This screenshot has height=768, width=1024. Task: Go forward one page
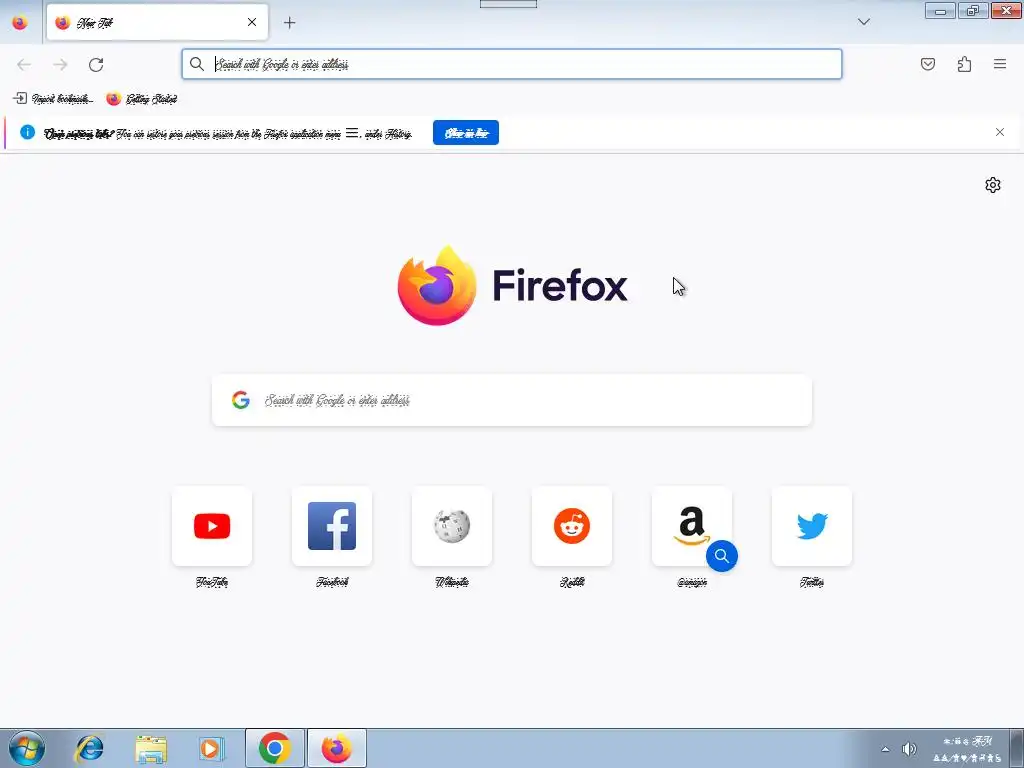click(x=60, y=64)
